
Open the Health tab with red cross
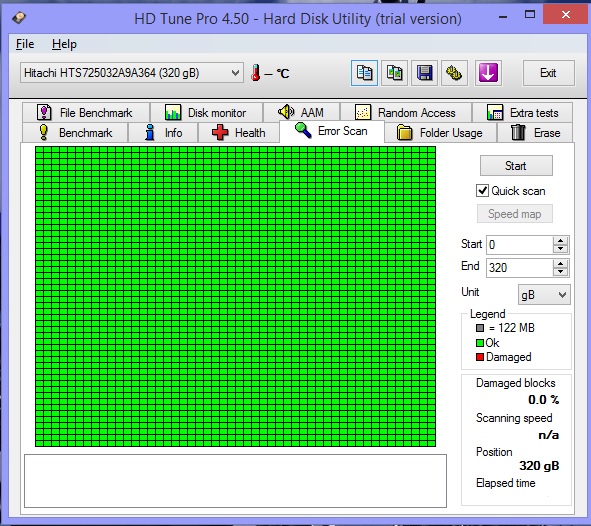pyautogui.click(x=239, y=133)
